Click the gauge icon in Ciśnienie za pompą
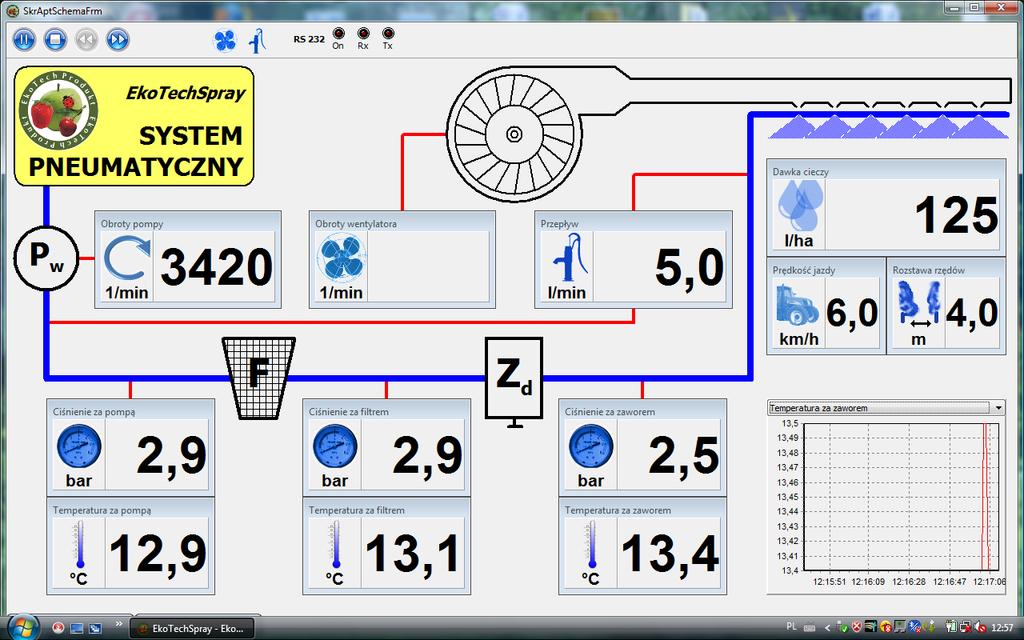 click(x=79, y=447)
